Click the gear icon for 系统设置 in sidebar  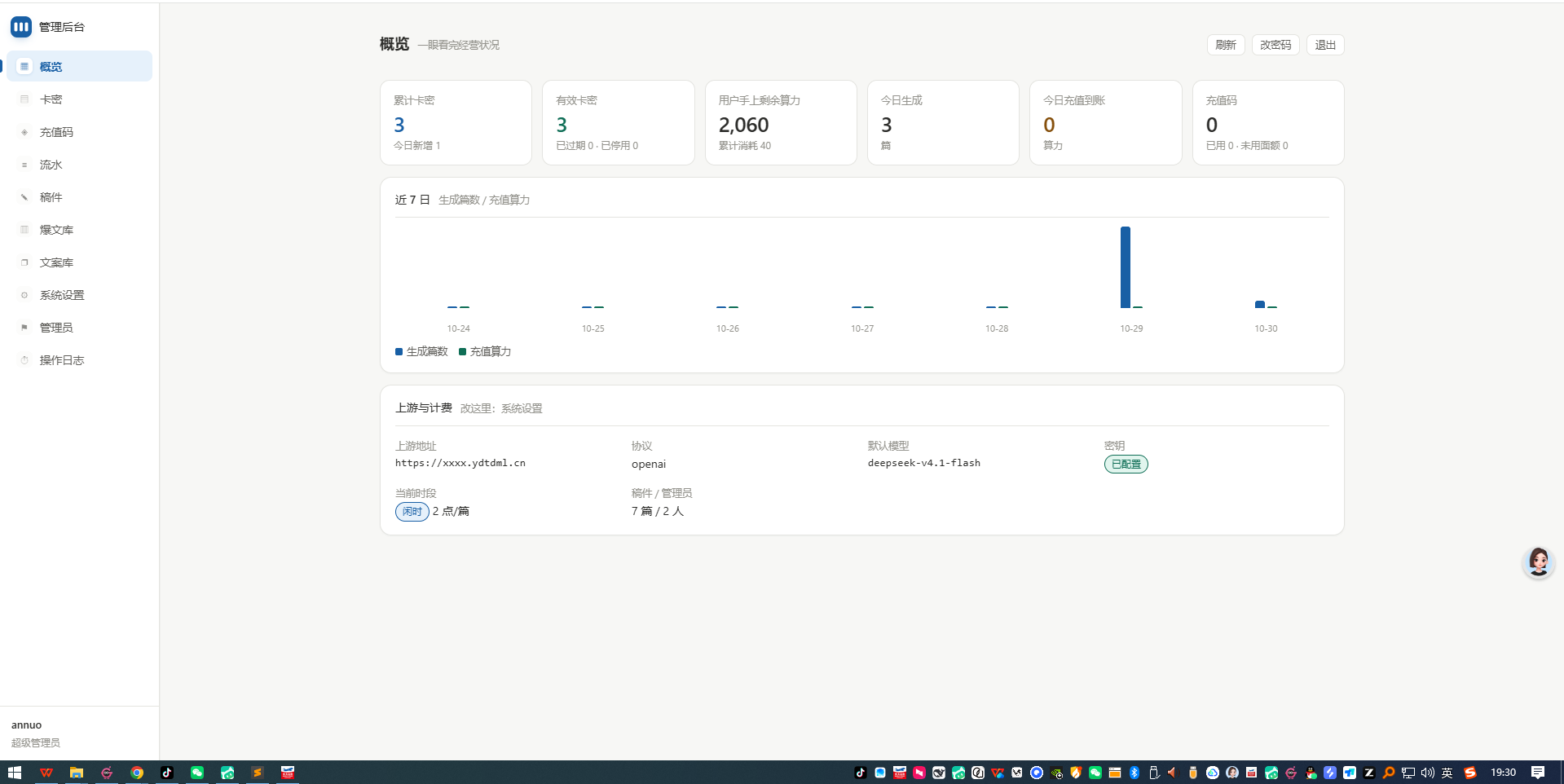[24, 295]
